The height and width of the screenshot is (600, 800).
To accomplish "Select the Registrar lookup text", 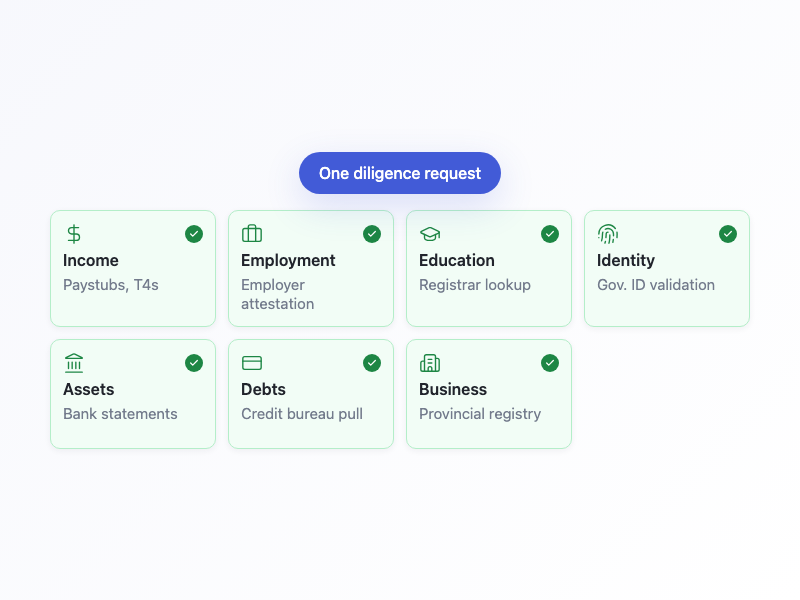I will click(x=475, y=285).
